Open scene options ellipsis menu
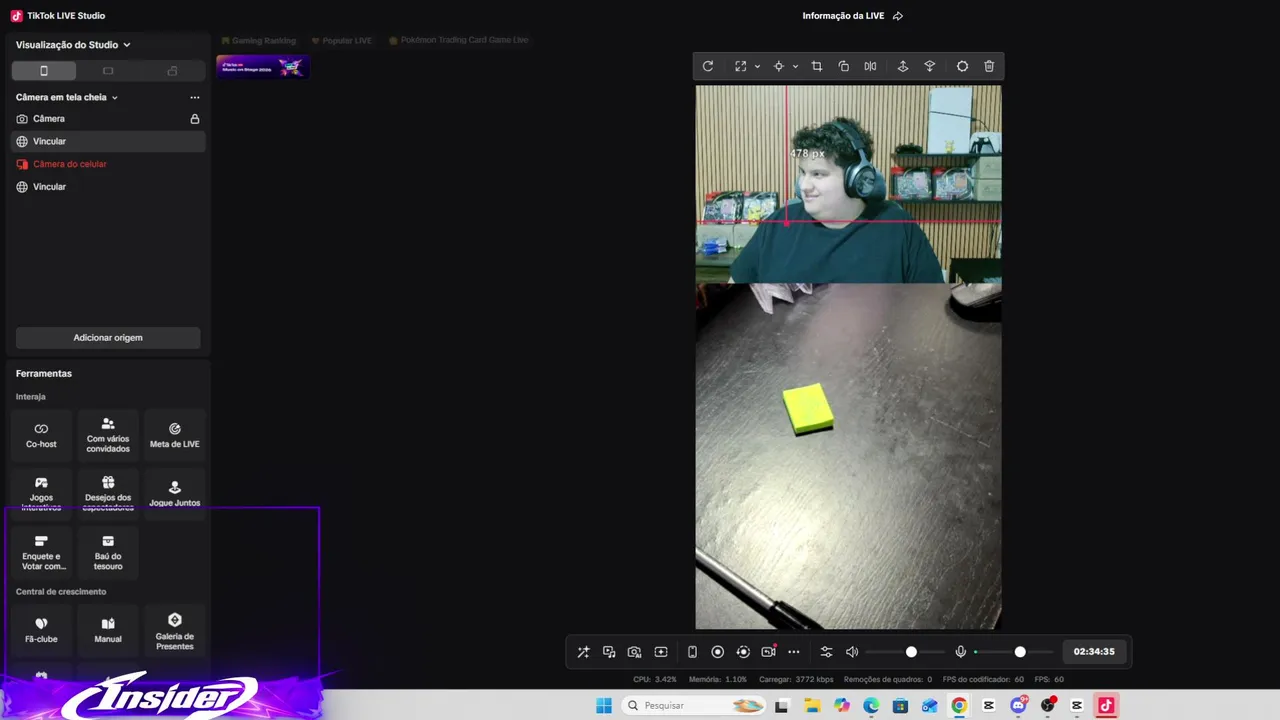Screen dimensions: 1280x720 click(195, 97)
